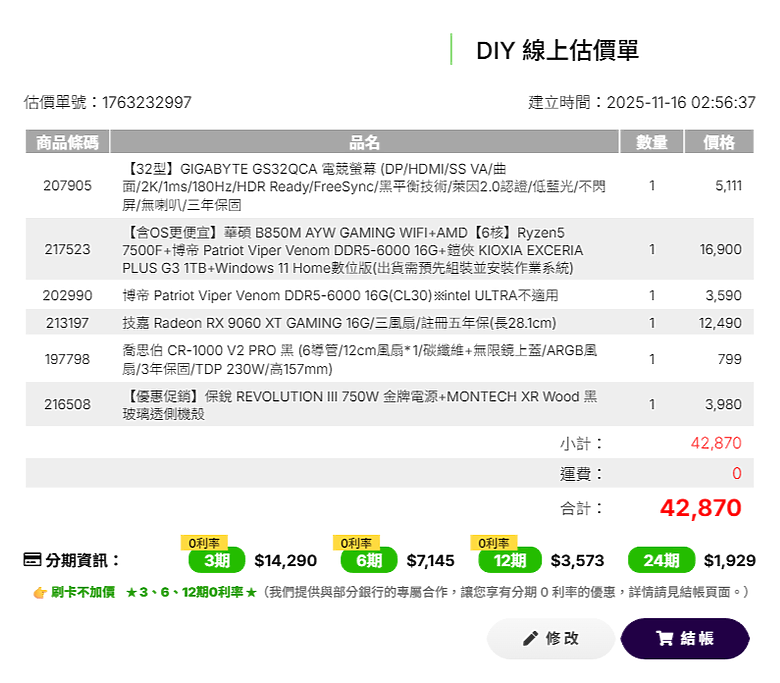This screenshot has height=683, width=780.
Task: Click price 3,980
Action: click(x=723, y=404)
